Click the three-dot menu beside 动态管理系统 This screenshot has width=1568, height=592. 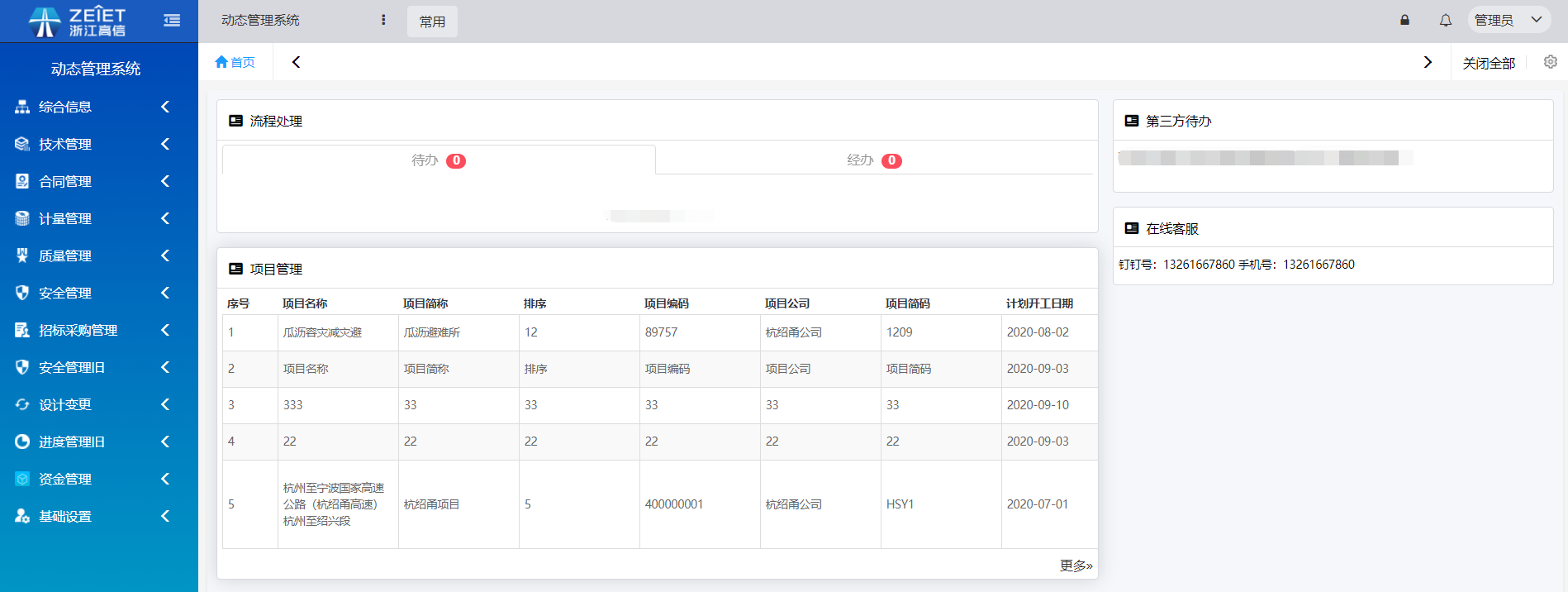(383, 20)
